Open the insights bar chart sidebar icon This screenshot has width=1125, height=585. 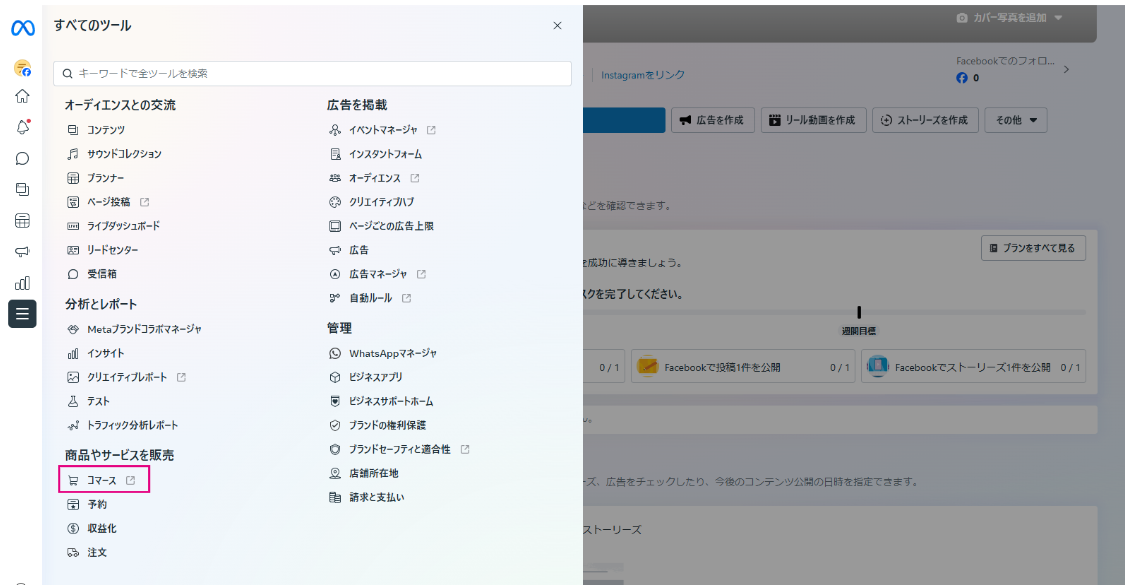click(x=22, y=283)
